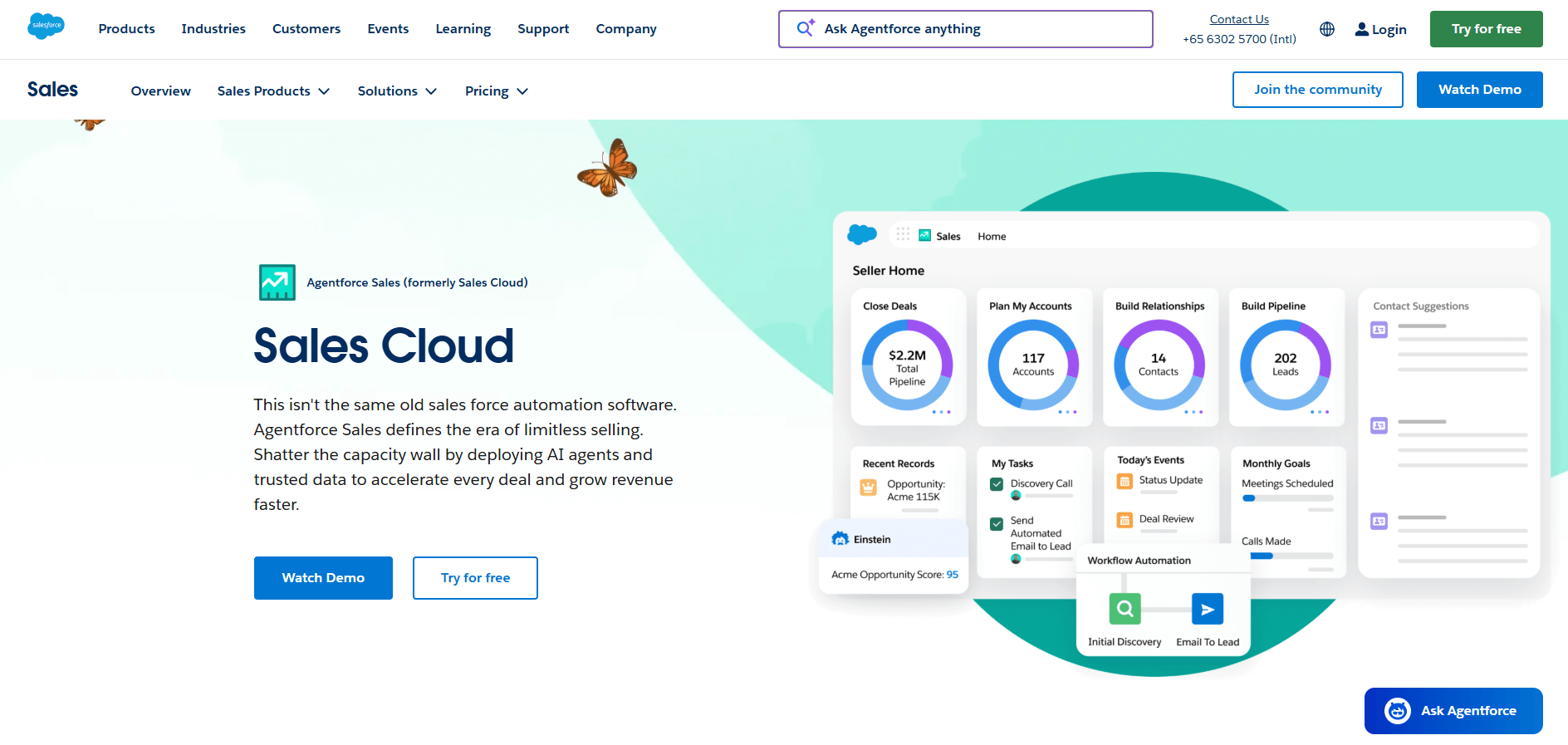The height and width of the screenshot is (745, 1568).
Task: Click the Meetings Scheduled progress bar
Action: 1286,498
